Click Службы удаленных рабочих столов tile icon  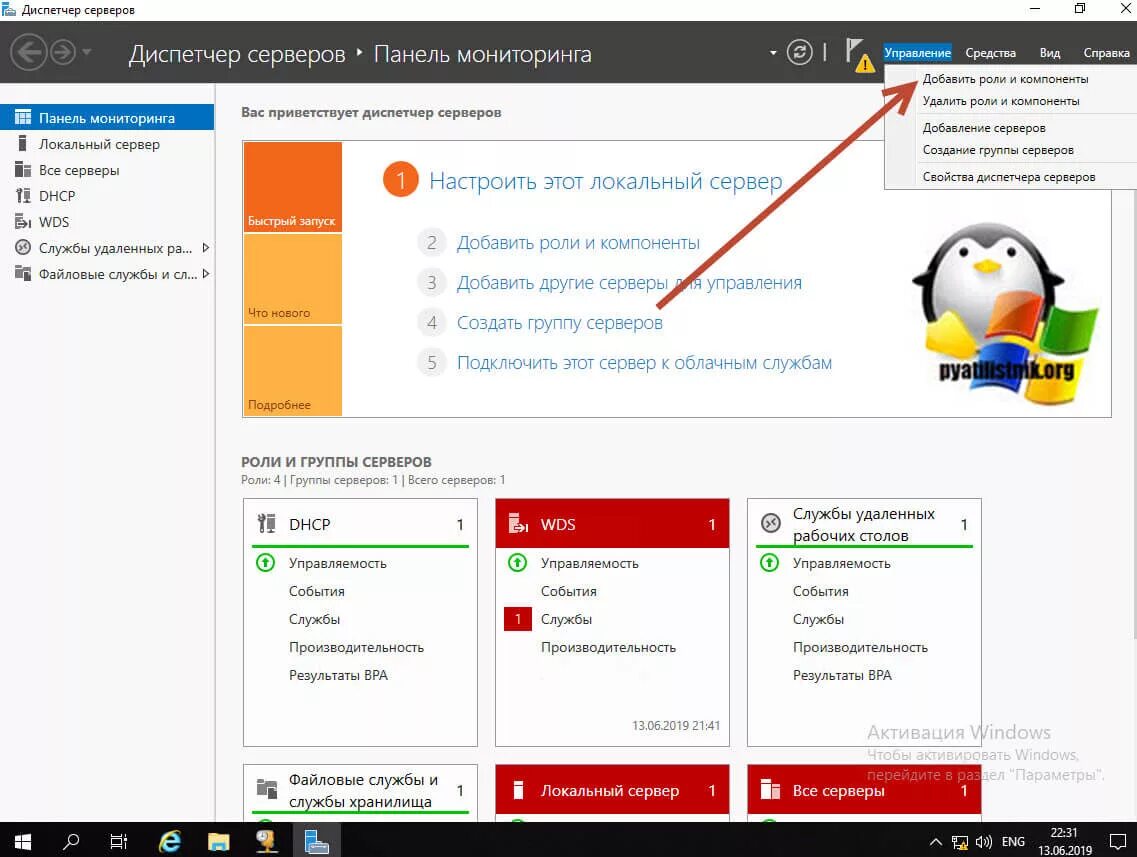tap(770, 523)
